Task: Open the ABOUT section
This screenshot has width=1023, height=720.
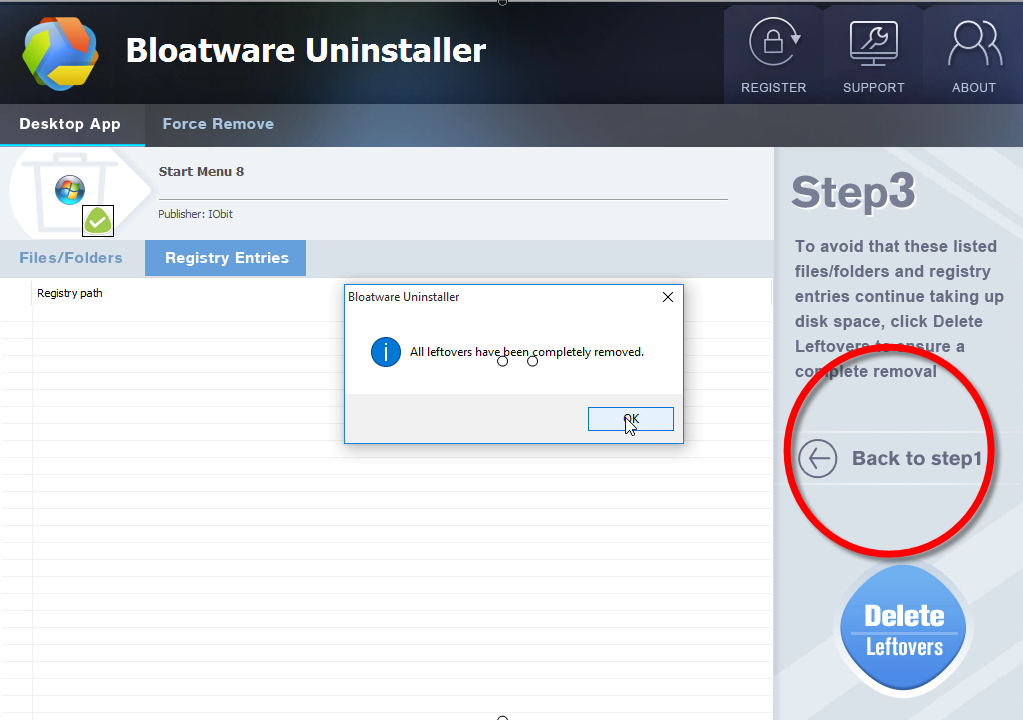Action: point(973,55)
